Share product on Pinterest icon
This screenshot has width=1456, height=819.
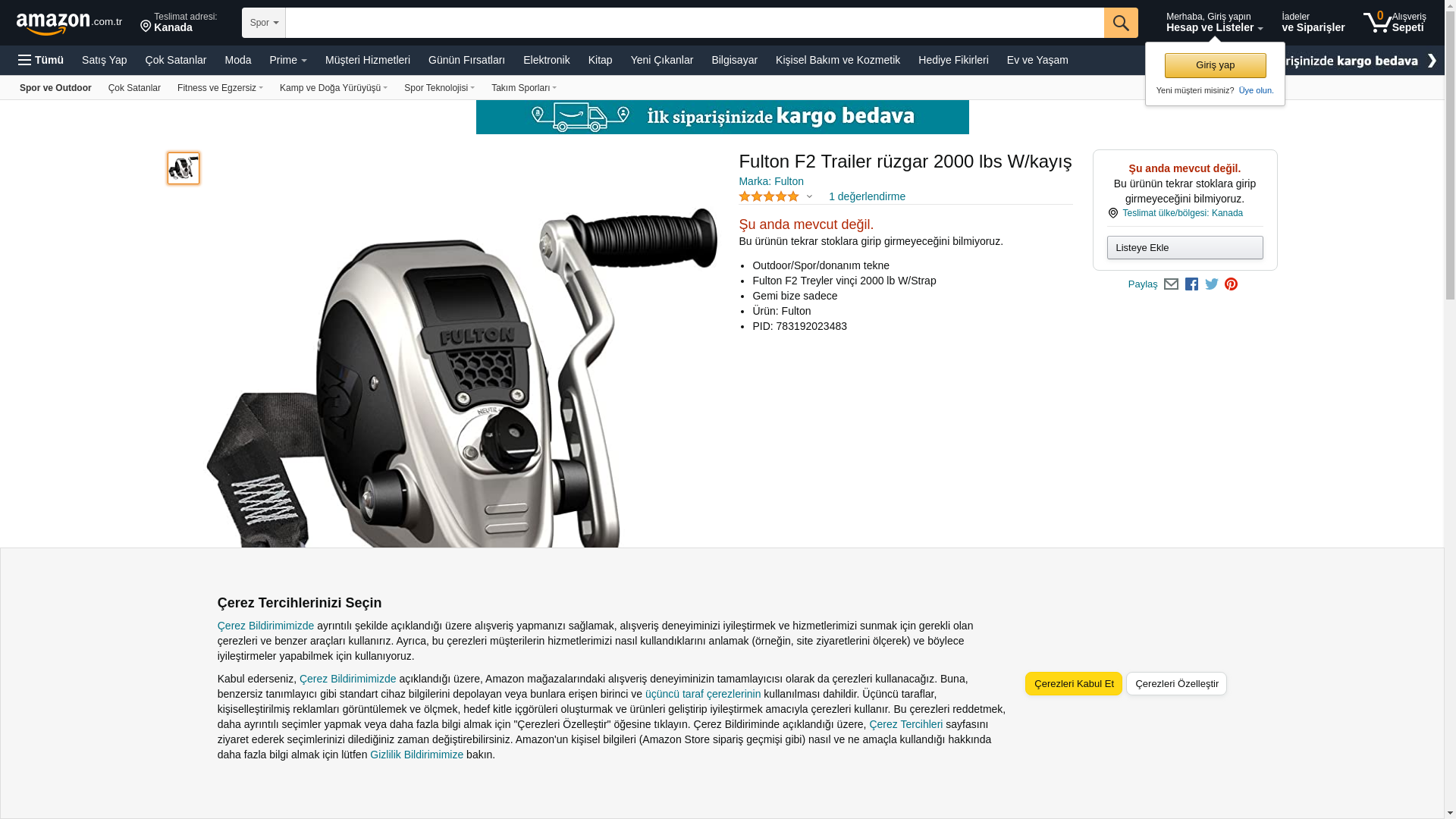[1231, 284]
